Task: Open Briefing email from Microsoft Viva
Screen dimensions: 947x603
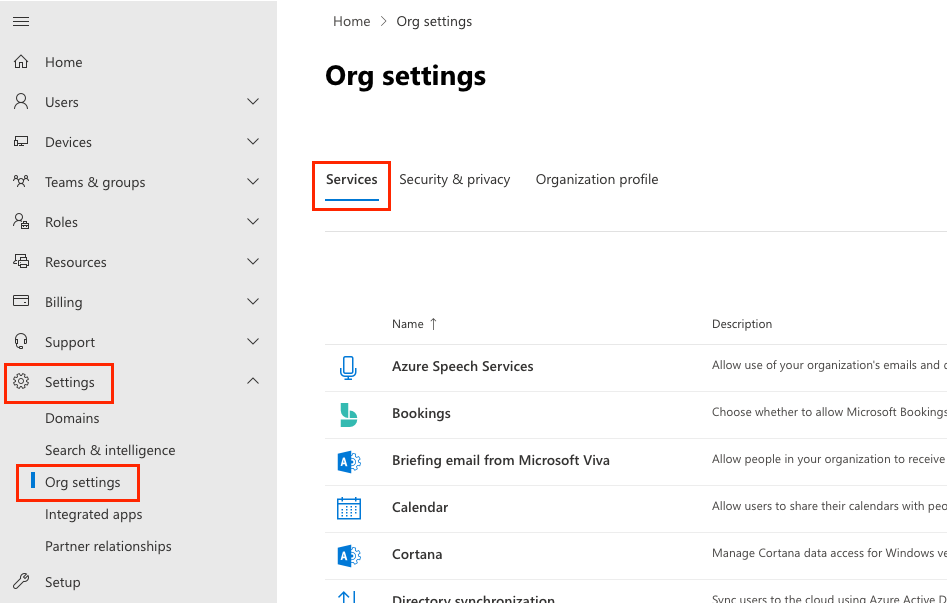Action: (x=501, y=460)
